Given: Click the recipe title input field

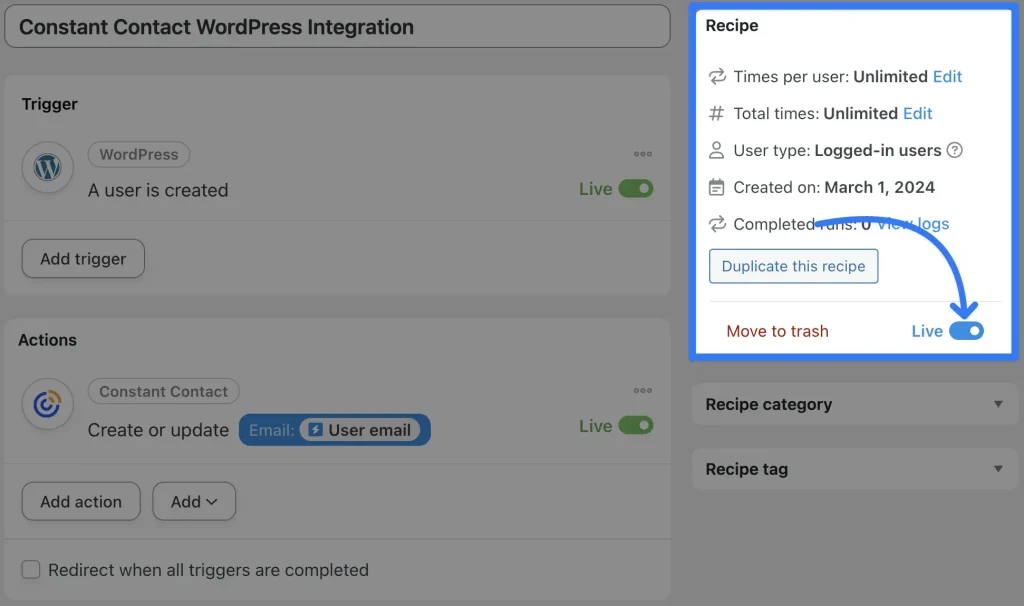Looking at the screenshot, I should coord(338,27).
